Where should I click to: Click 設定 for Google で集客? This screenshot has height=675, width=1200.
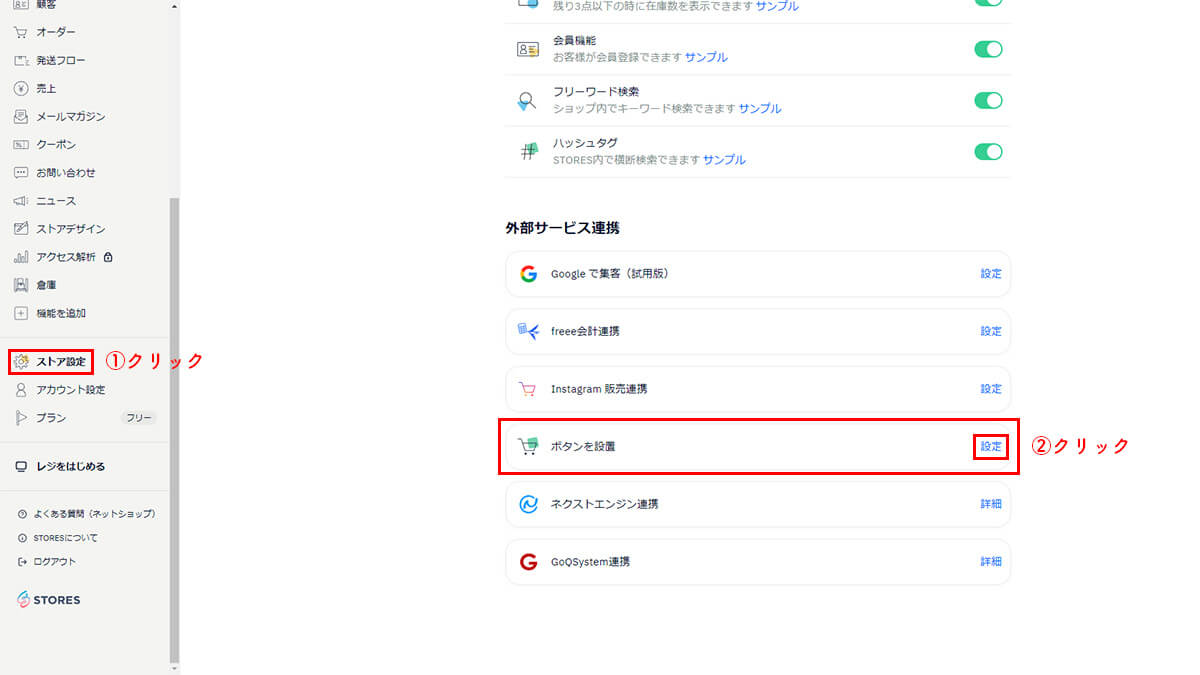click(991, 274)
